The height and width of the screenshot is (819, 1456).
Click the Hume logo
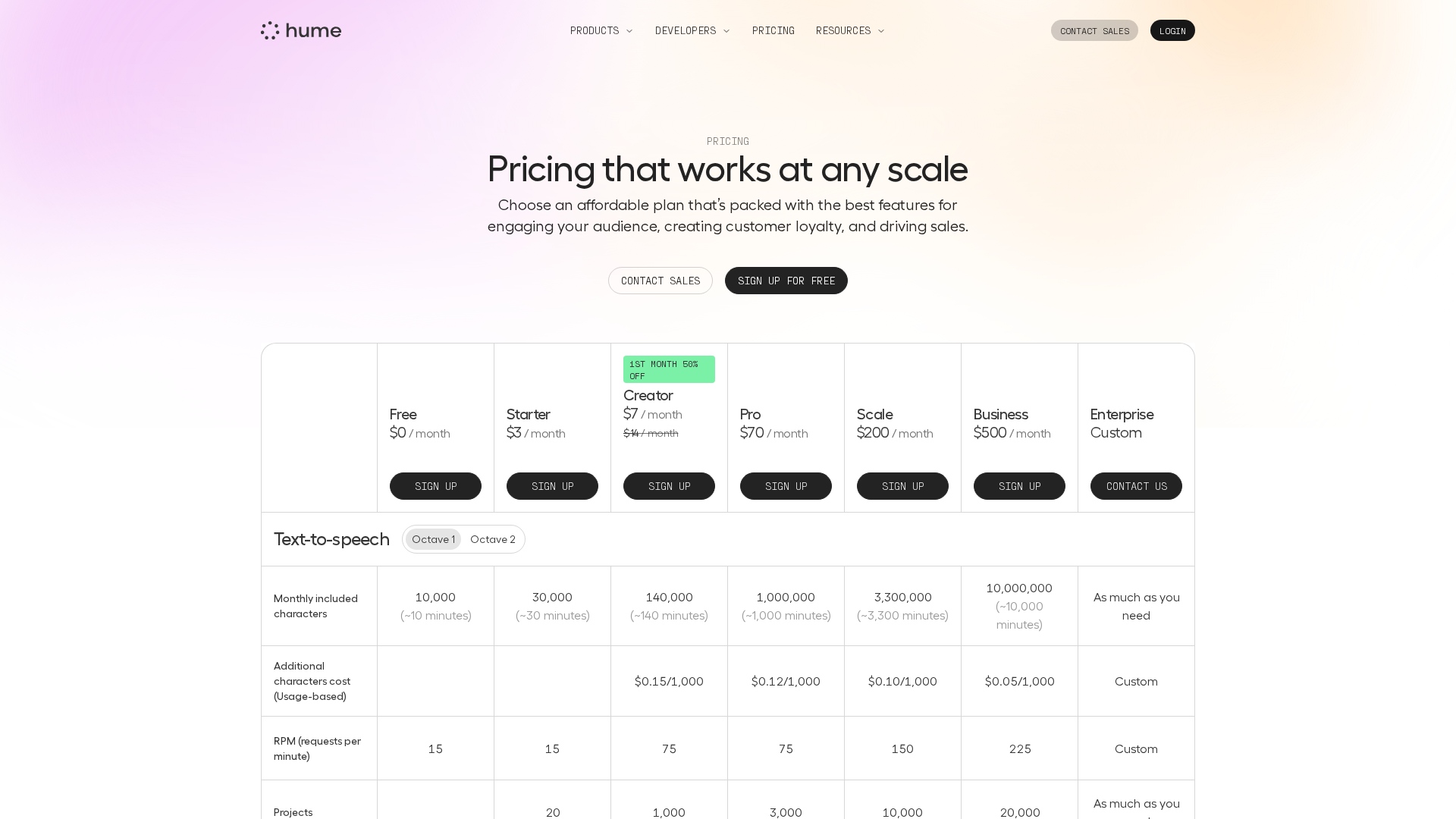coord(300,30)
